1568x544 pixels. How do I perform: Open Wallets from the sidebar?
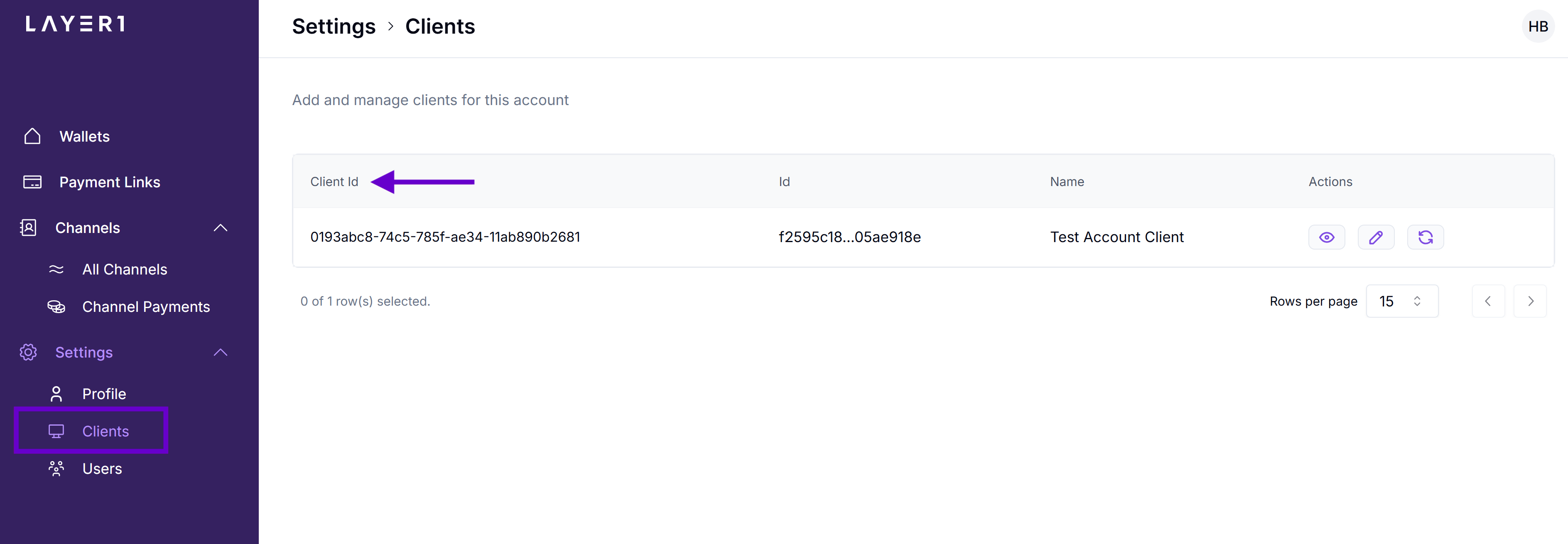(85, 136)
